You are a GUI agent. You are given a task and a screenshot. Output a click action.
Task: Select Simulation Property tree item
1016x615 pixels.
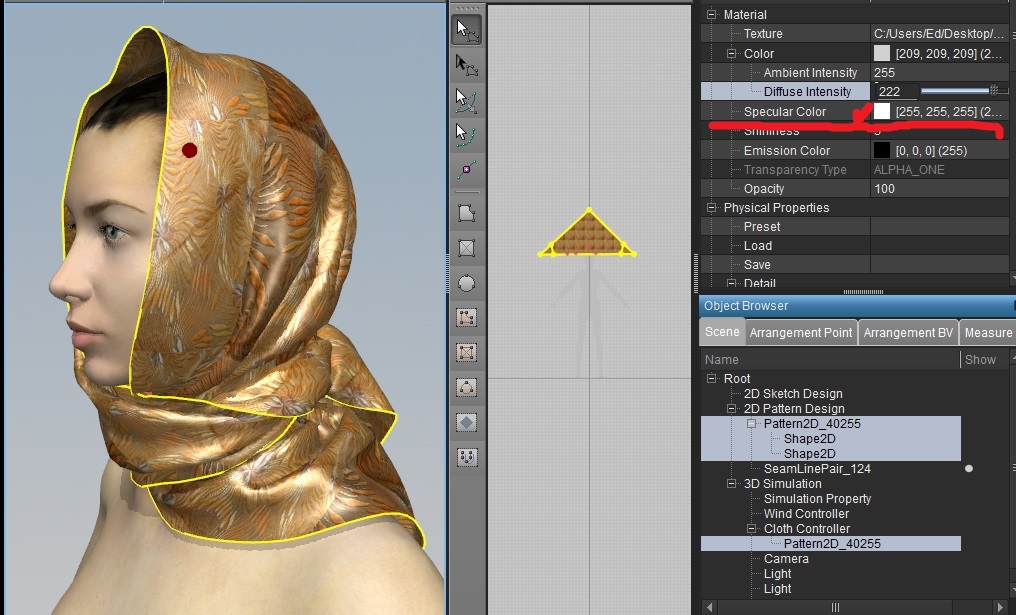coord(817,499)
